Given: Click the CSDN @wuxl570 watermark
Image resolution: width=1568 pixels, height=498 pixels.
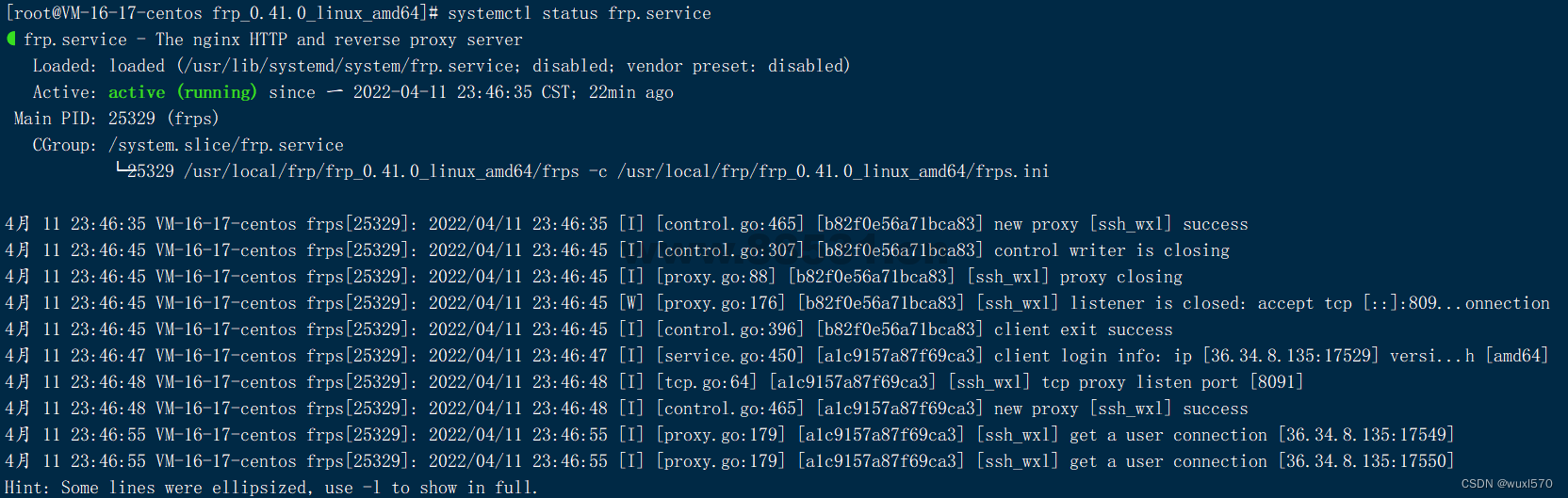Looking at the screenshot, I should coord(1506,484).
